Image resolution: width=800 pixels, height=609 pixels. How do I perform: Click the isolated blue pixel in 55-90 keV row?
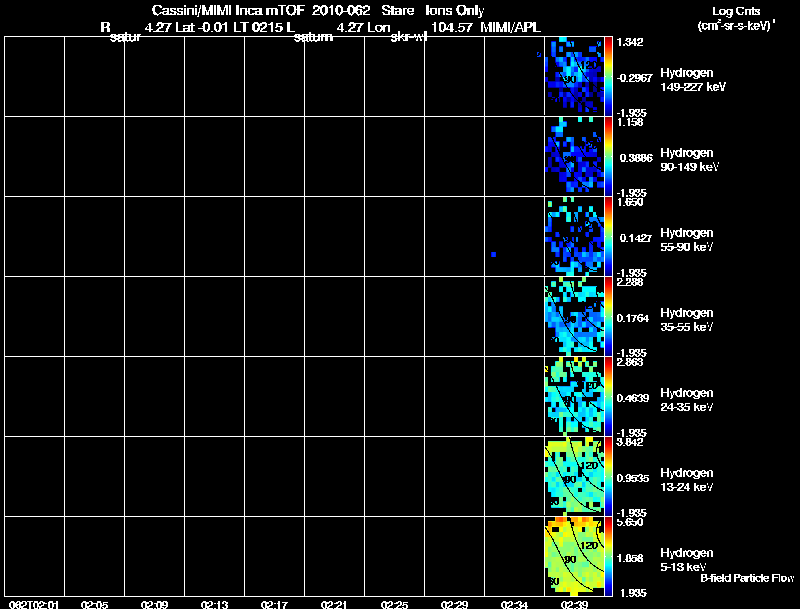point(493,254)
